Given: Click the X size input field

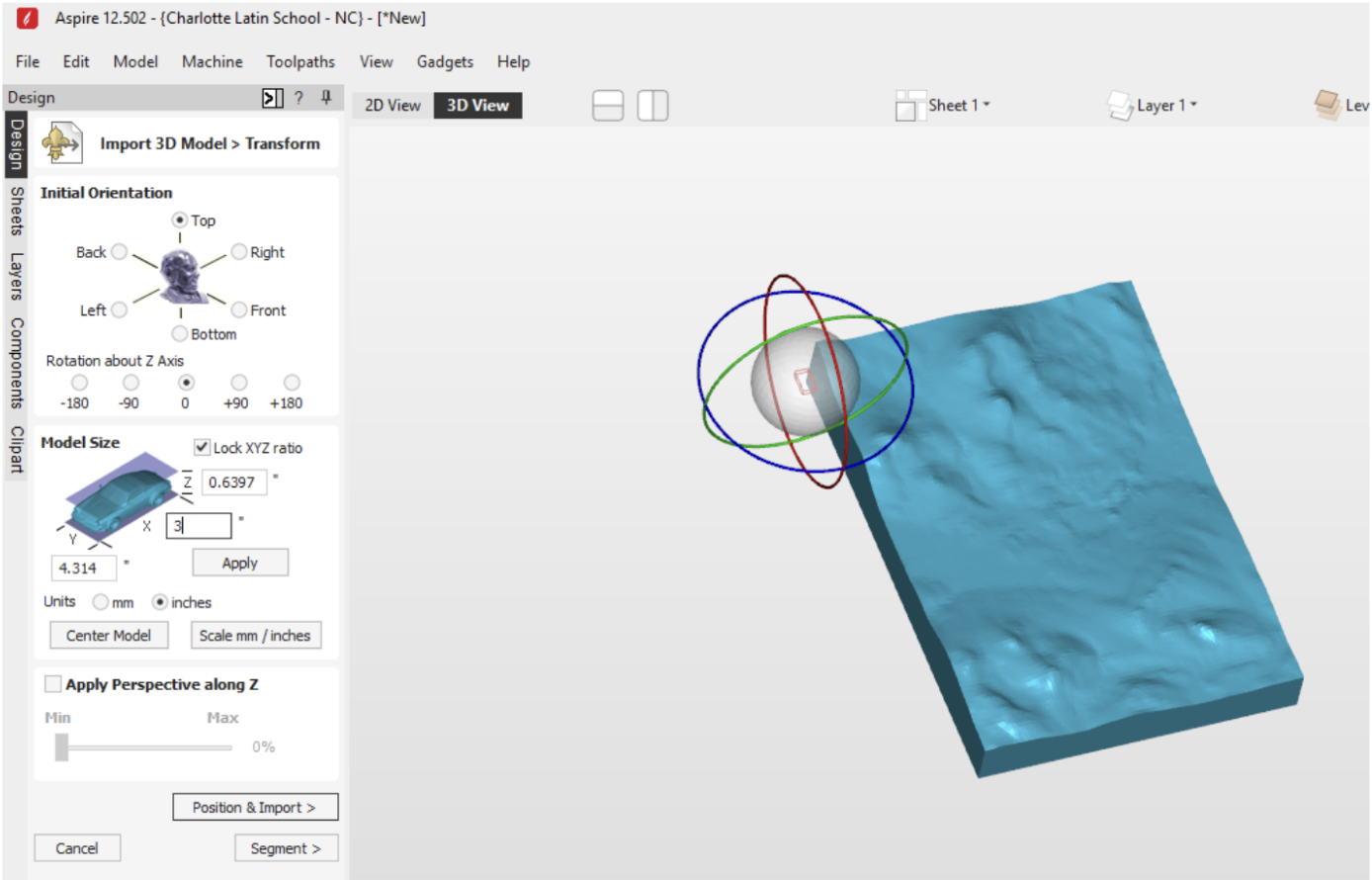Looking at the screenshot, I should pos(199,525).
